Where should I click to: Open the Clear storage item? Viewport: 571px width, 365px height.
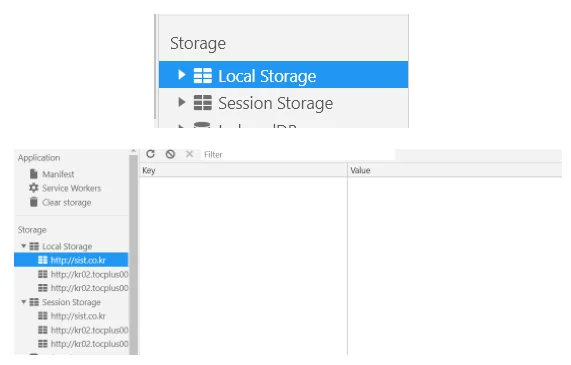click(67, 202)
